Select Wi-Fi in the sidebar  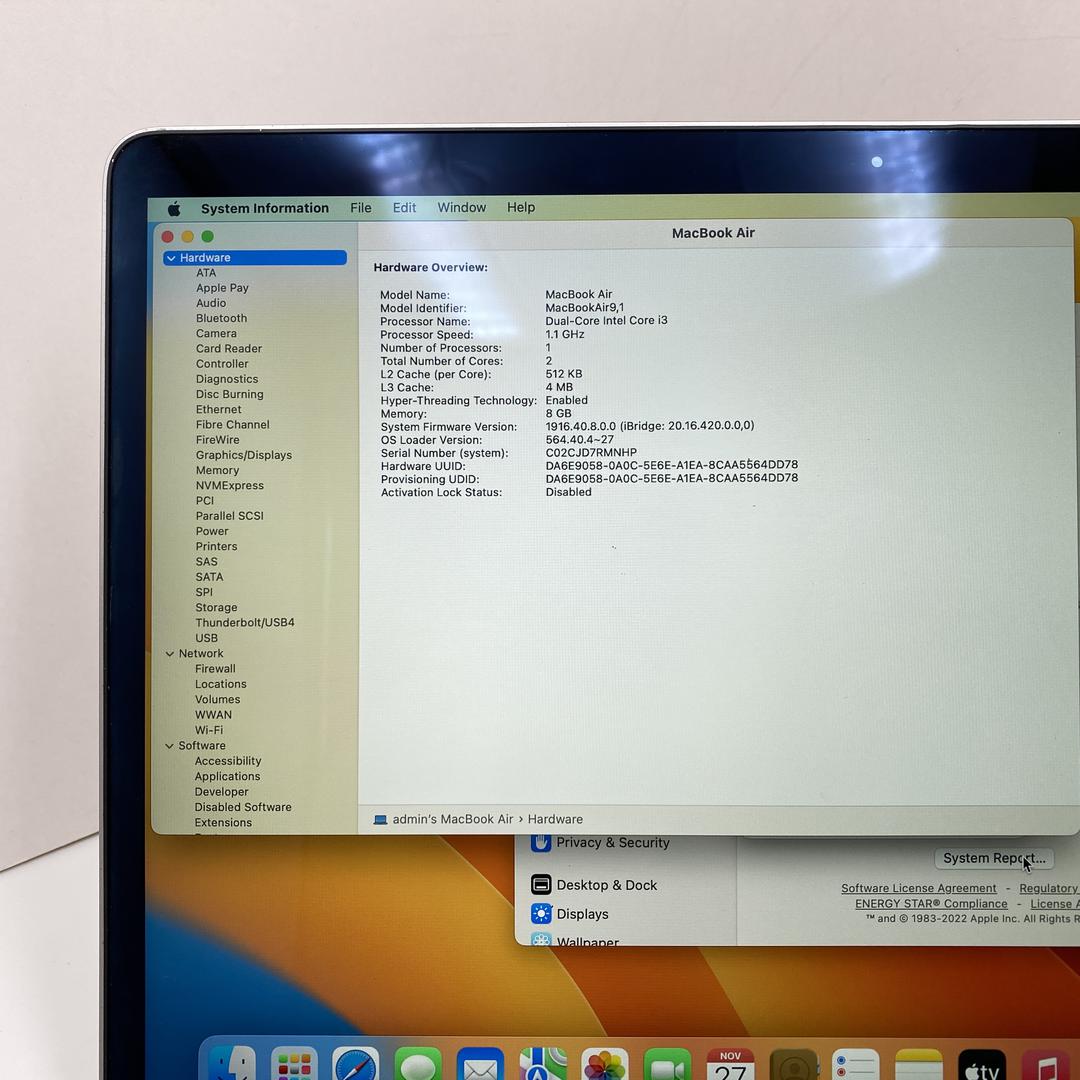click(209, 730)
